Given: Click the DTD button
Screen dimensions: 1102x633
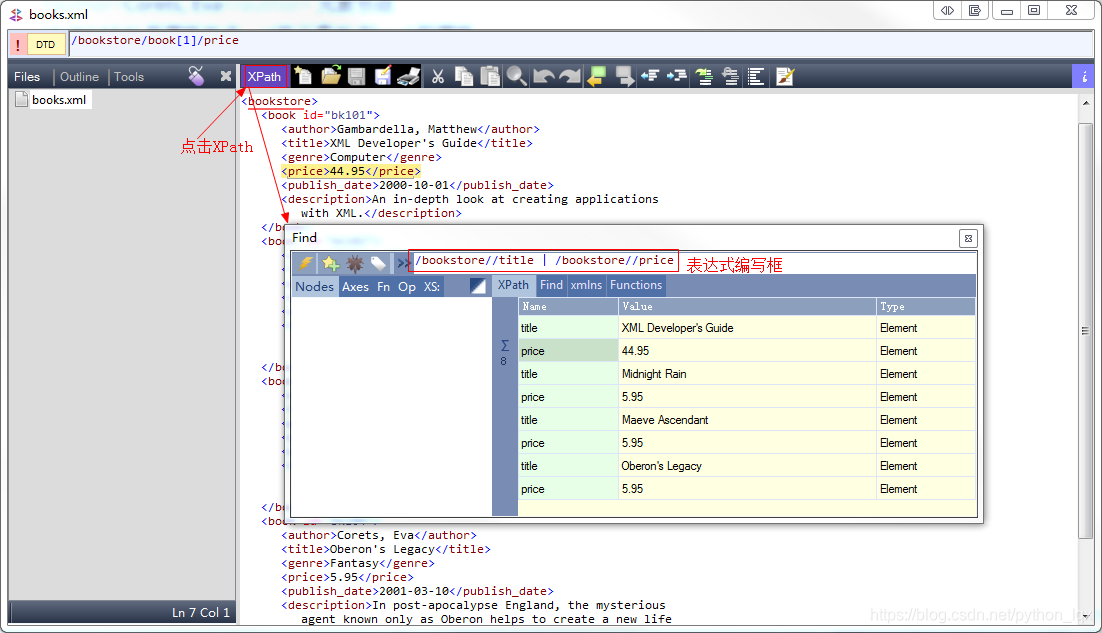Looking at the screenshot, I should click(46, 44).
